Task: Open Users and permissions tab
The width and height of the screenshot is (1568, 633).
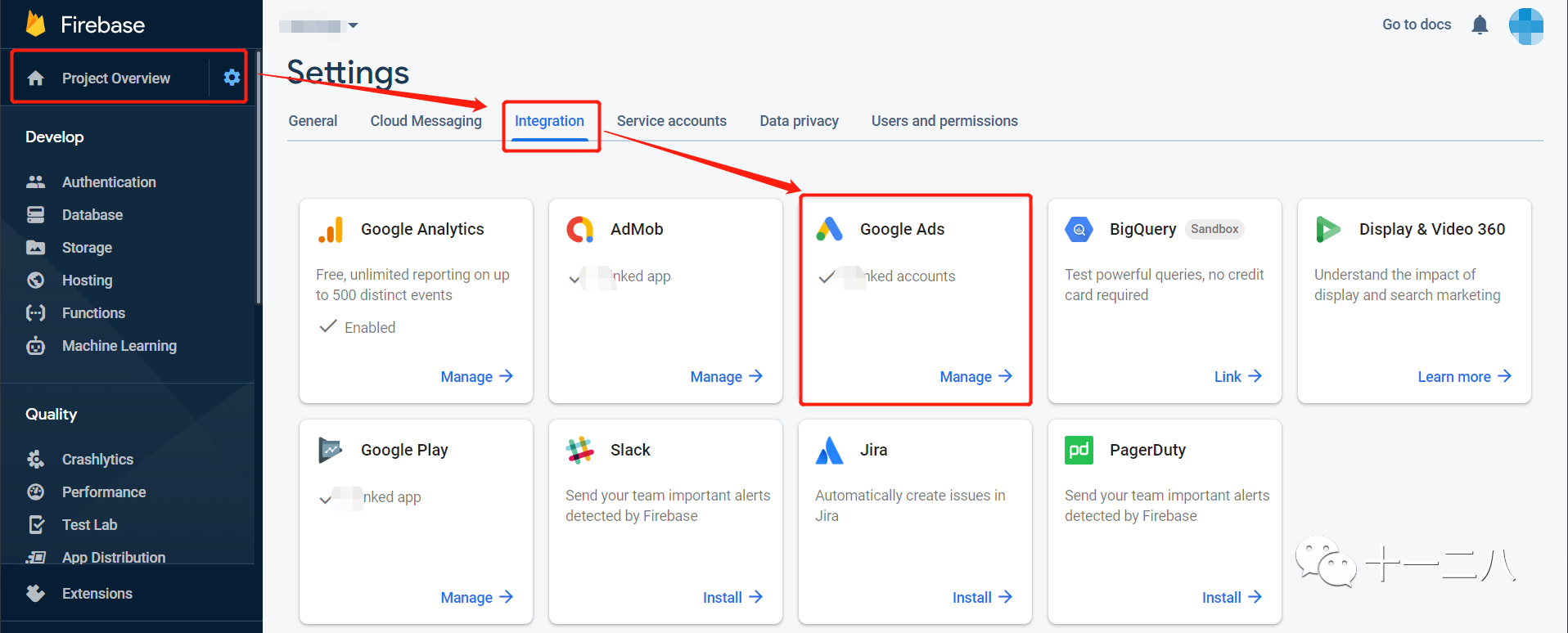Action: pos(944,121)
